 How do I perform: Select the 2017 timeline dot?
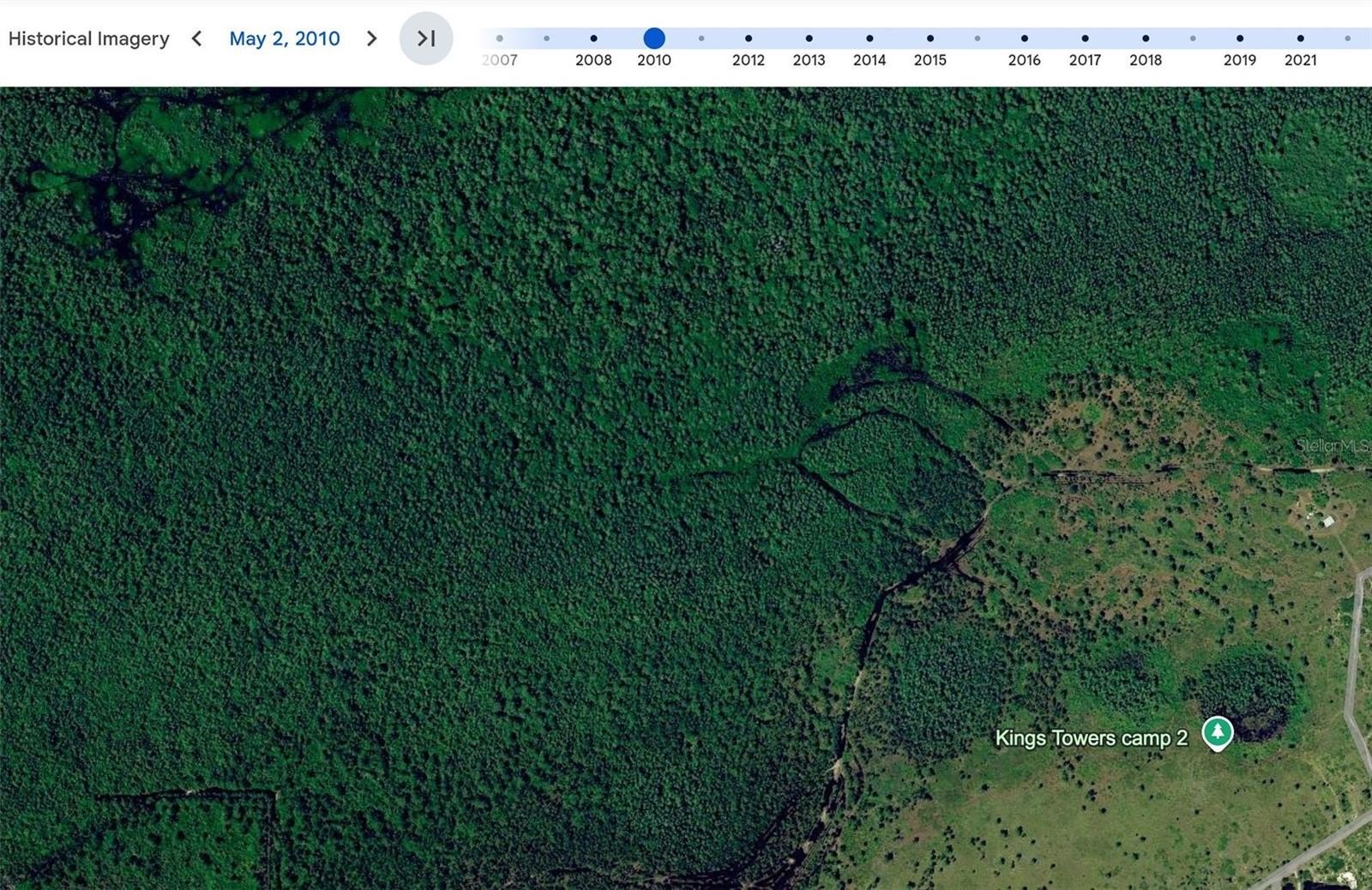(x=1085, y=39)
